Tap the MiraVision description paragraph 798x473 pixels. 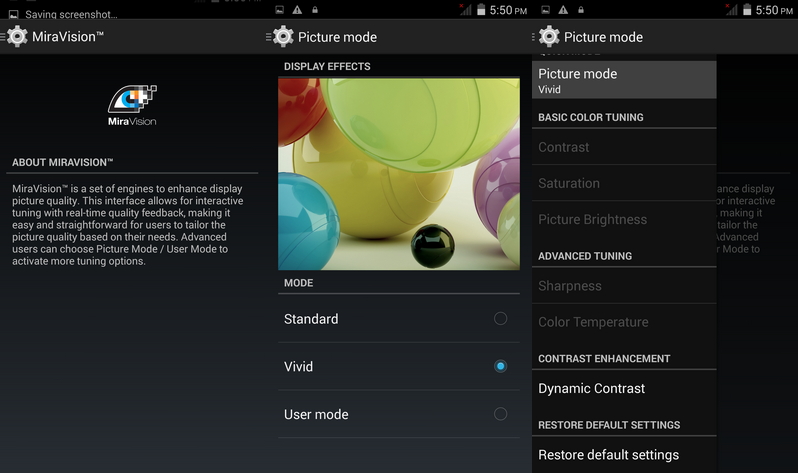(128, 225)
